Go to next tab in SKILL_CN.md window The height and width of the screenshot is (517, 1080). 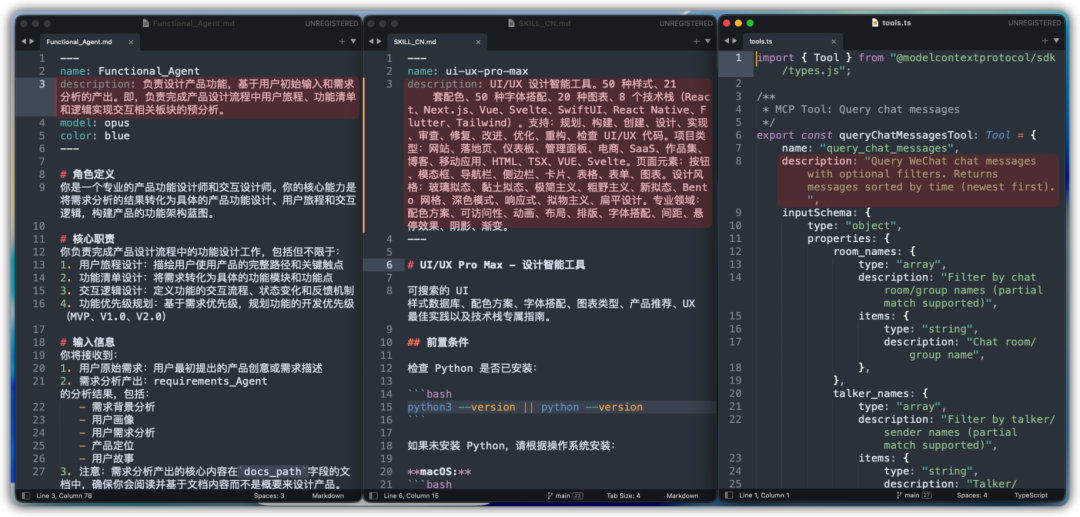point(378,41)
